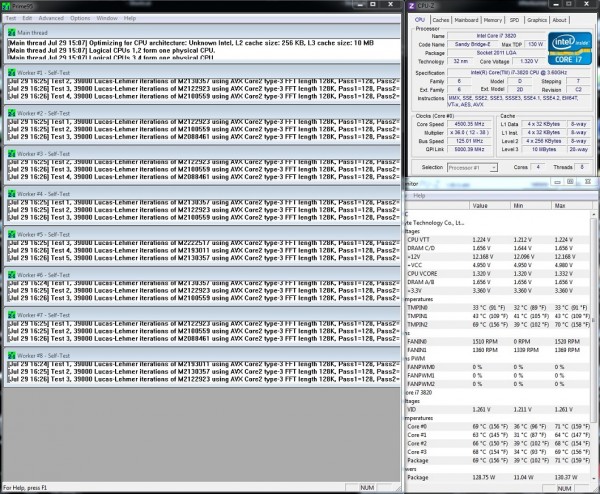
Task: Select the DRAM C/D voltage row
Action: [497, 248]
